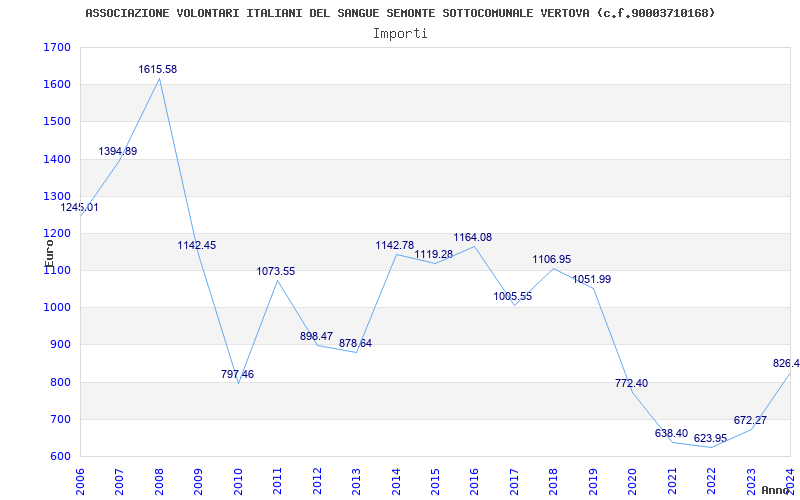Select the 797.46 data label
Viewport: 800px width, 500px height.
tap(237, 374)
